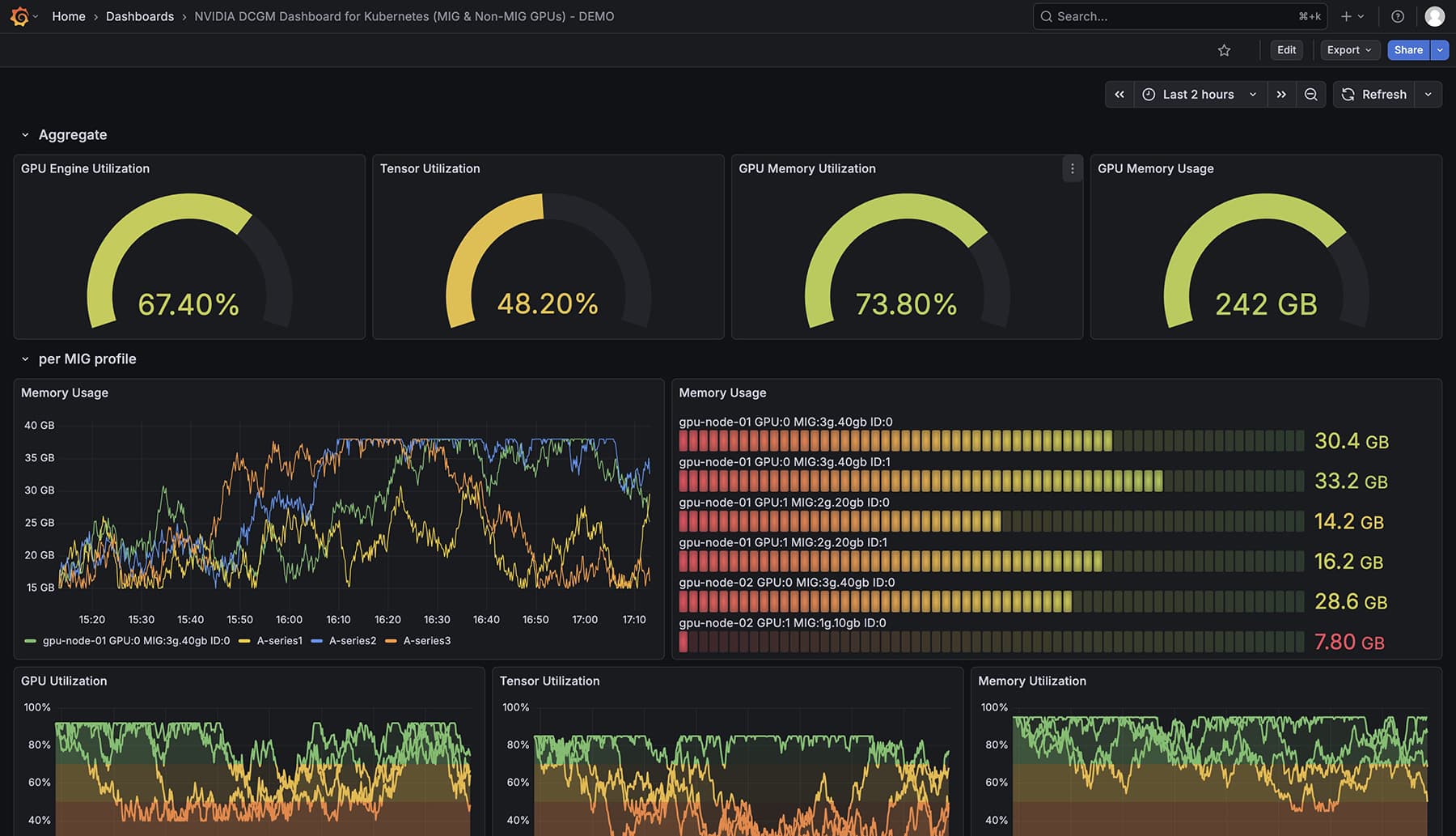Navigate to Home via the breadcrumb
The height and width of the screenshot is (836, 1456).
(68, 16)
